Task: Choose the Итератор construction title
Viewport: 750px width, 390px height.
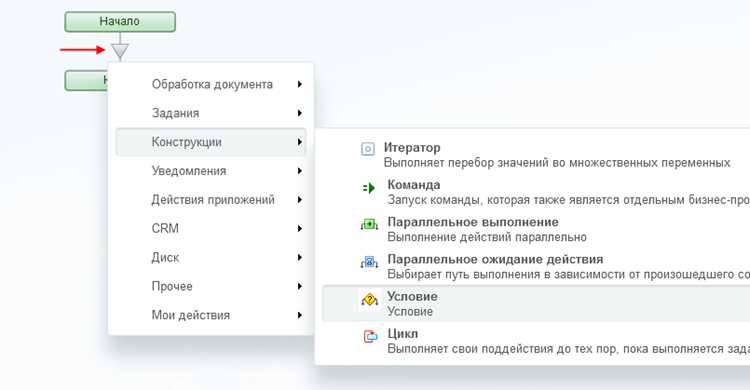Action: (x=412, y=147)
